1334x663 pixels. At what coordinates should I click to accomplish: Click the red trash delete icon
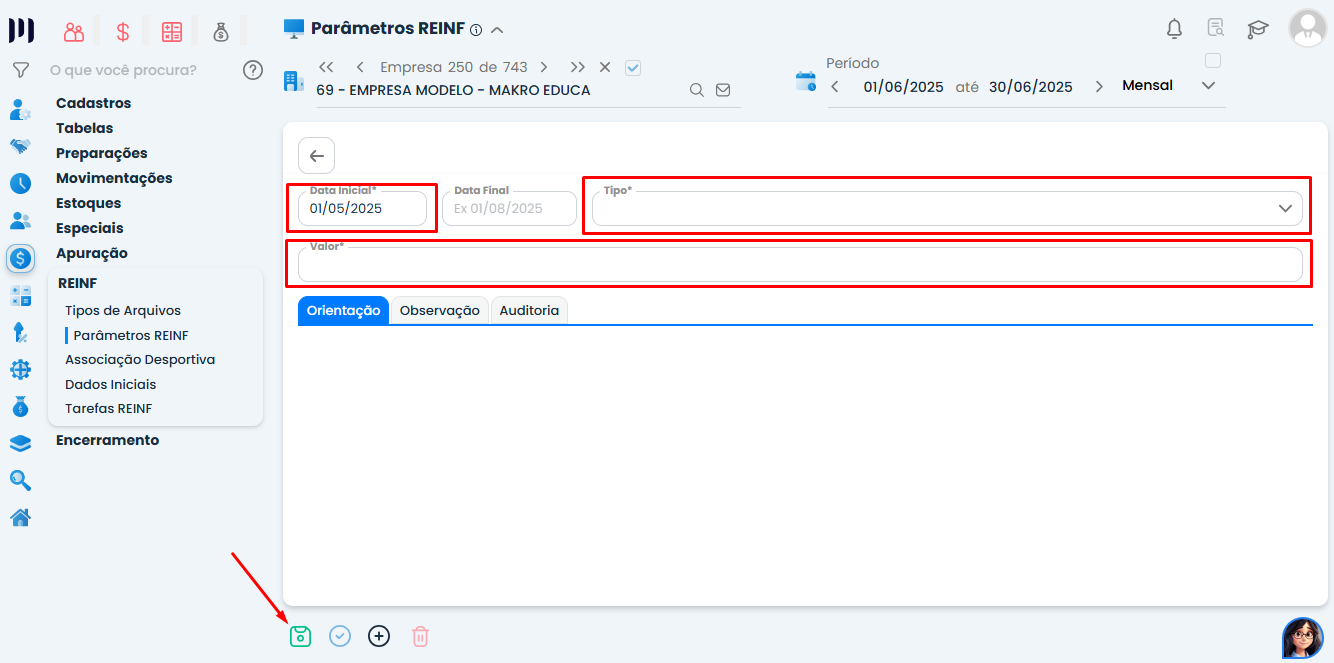tap(420, 636)
